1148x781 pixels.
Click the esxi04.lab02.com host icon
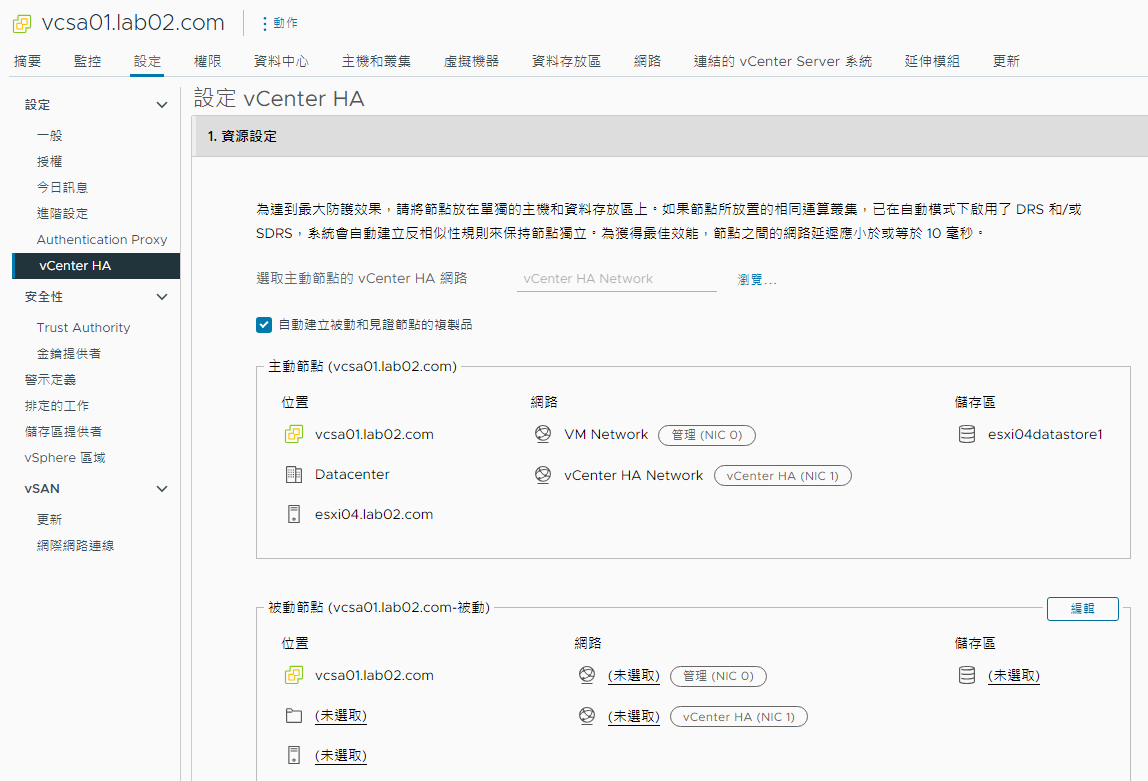(294, 514)
